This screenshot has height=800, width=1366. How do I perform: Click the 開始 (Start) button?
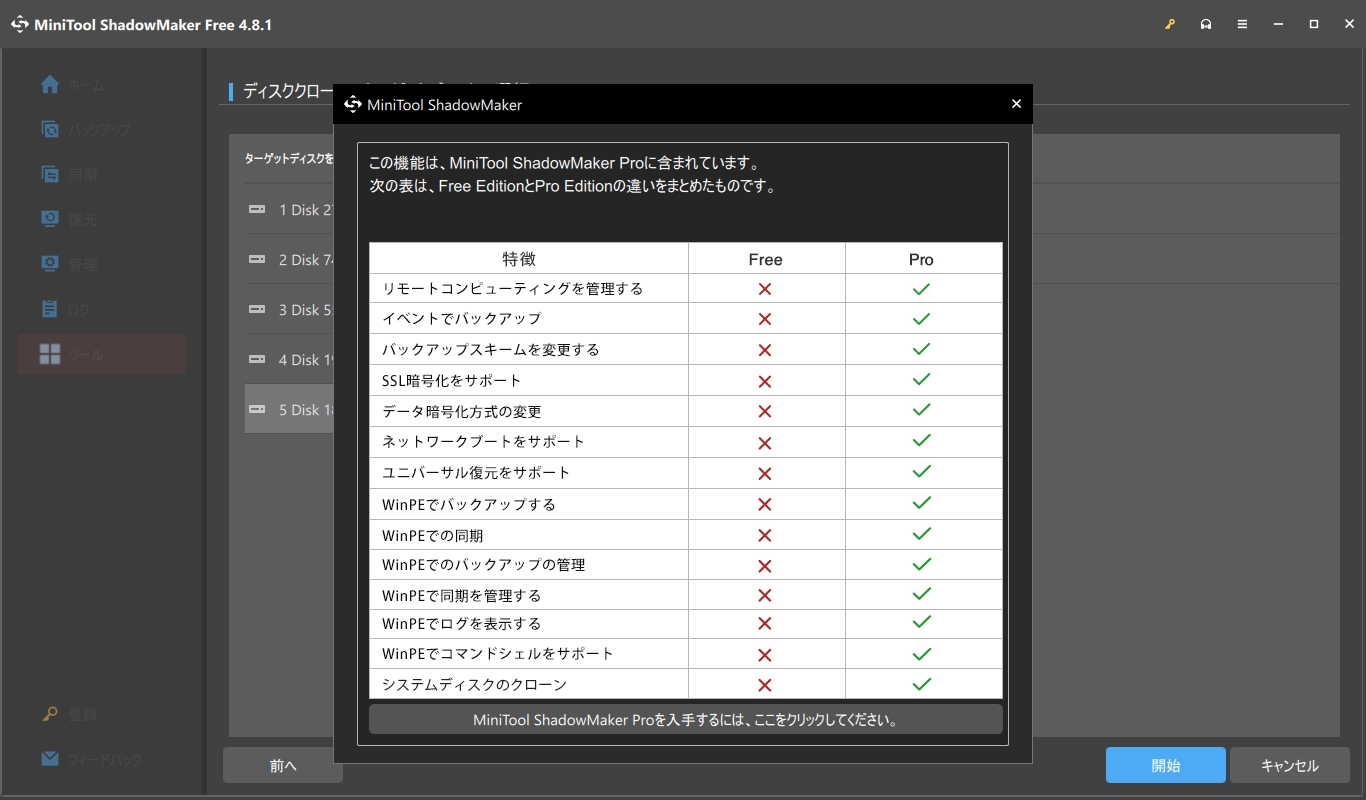coord(1166,766)
